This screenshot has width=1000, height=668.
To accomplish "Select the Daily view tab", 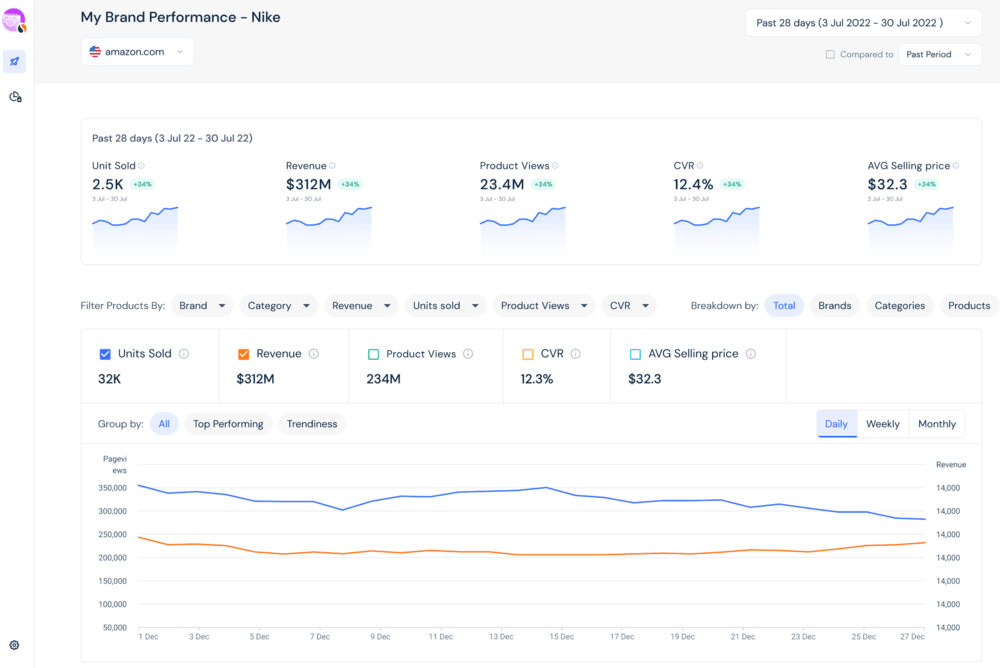I will [x=836, y=424].
